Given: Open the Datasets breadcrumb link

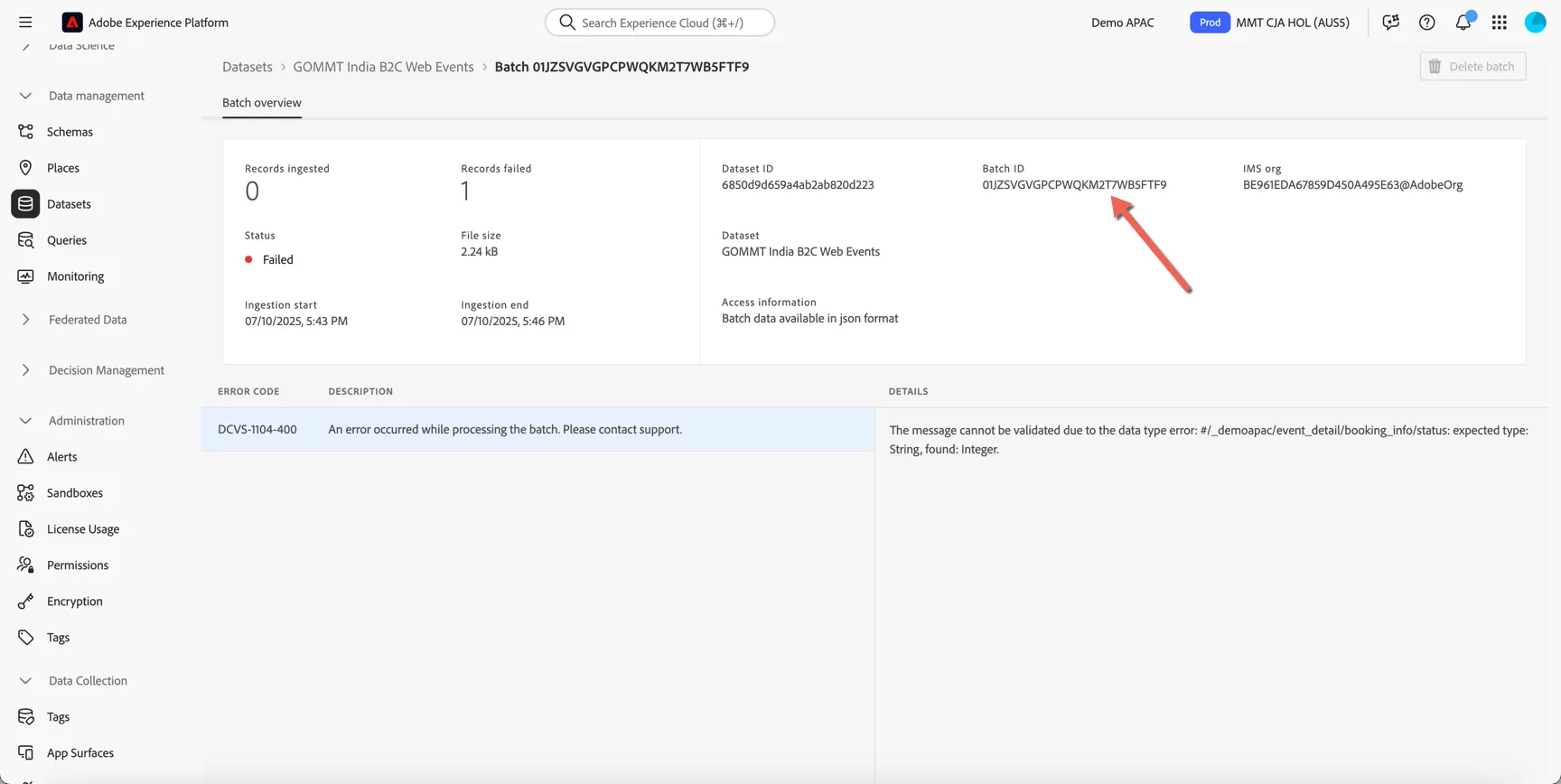Looking at the screenshot, I should (248, 67).
